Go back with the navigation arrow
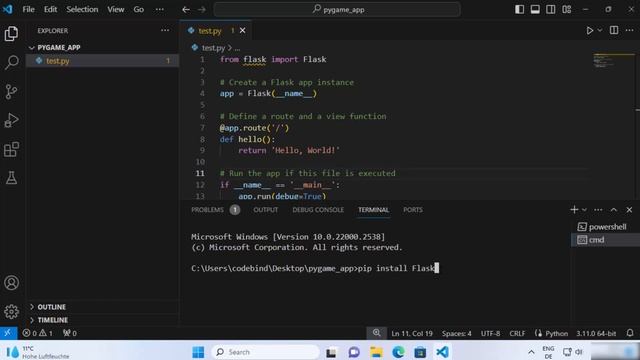Viewport: 640px width, 360px height. [x=186, y=9]
